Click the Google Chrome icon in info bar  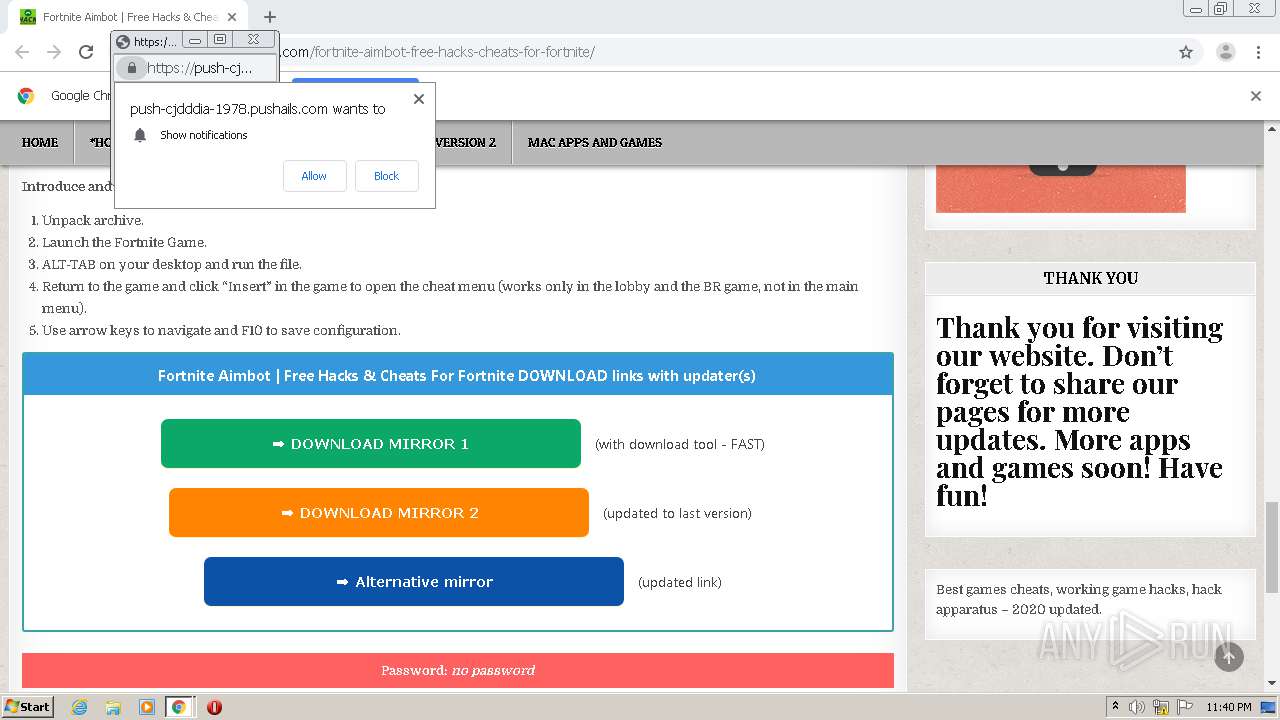[26, 96]
